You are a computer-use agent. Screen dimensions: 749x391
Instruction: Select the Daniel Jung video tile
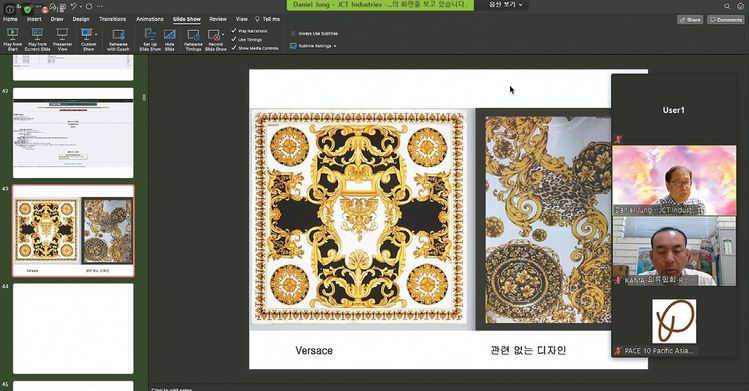(674, 180)
